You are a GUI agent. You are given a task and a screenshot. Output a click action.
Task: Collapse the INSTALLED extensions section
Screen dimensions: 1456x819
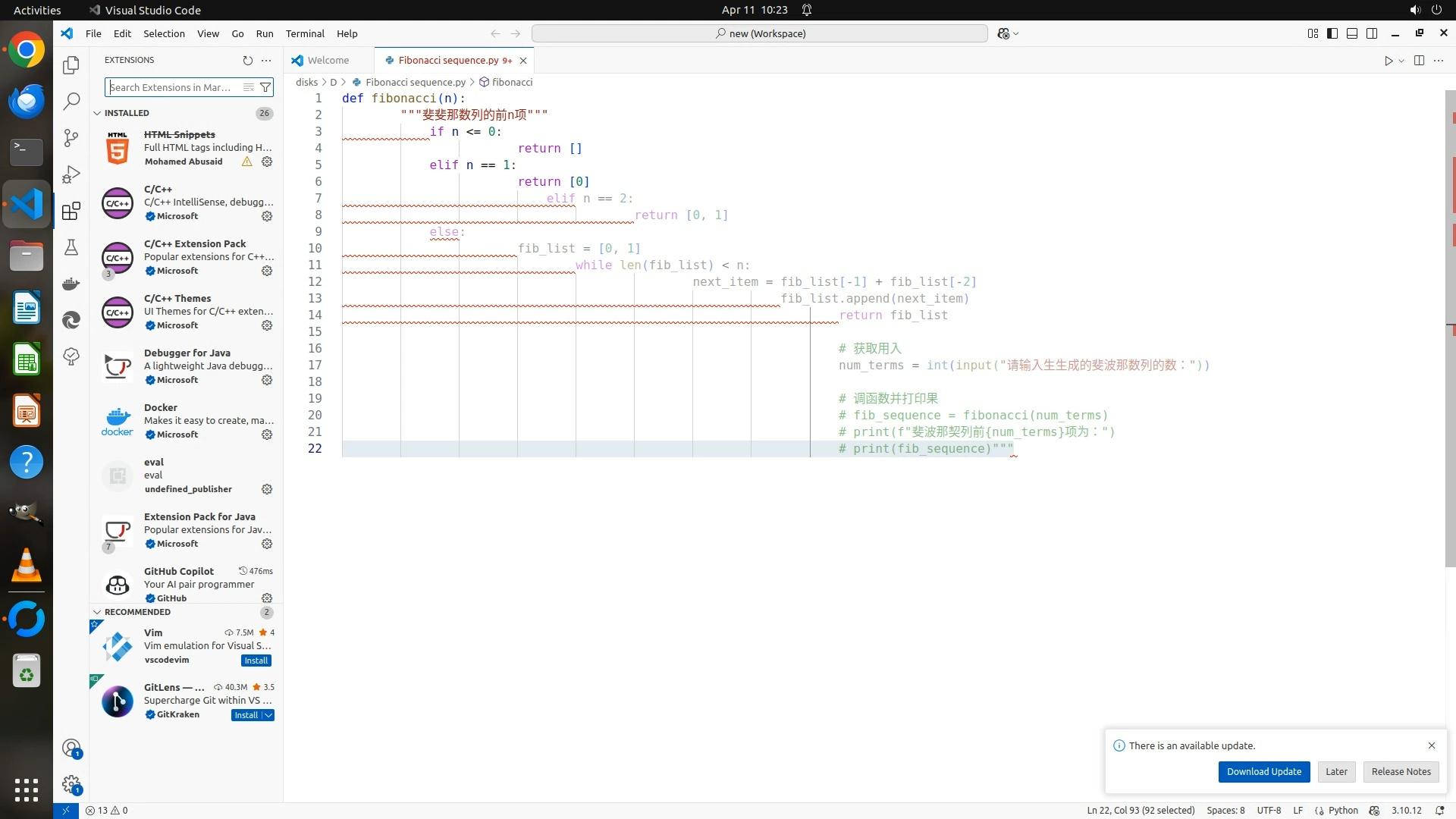pos(97,113)
